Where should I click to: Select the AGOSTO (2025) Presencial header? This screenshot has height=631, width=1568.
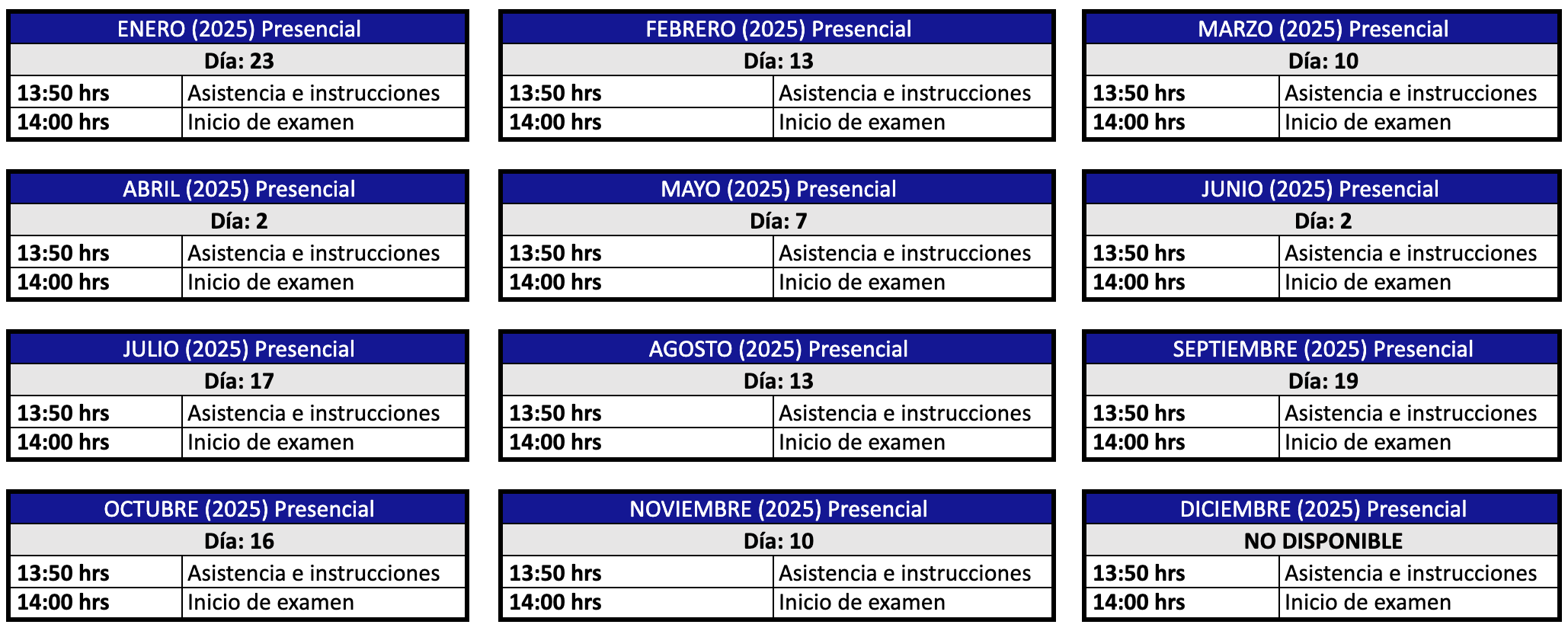tap(778, 349)
